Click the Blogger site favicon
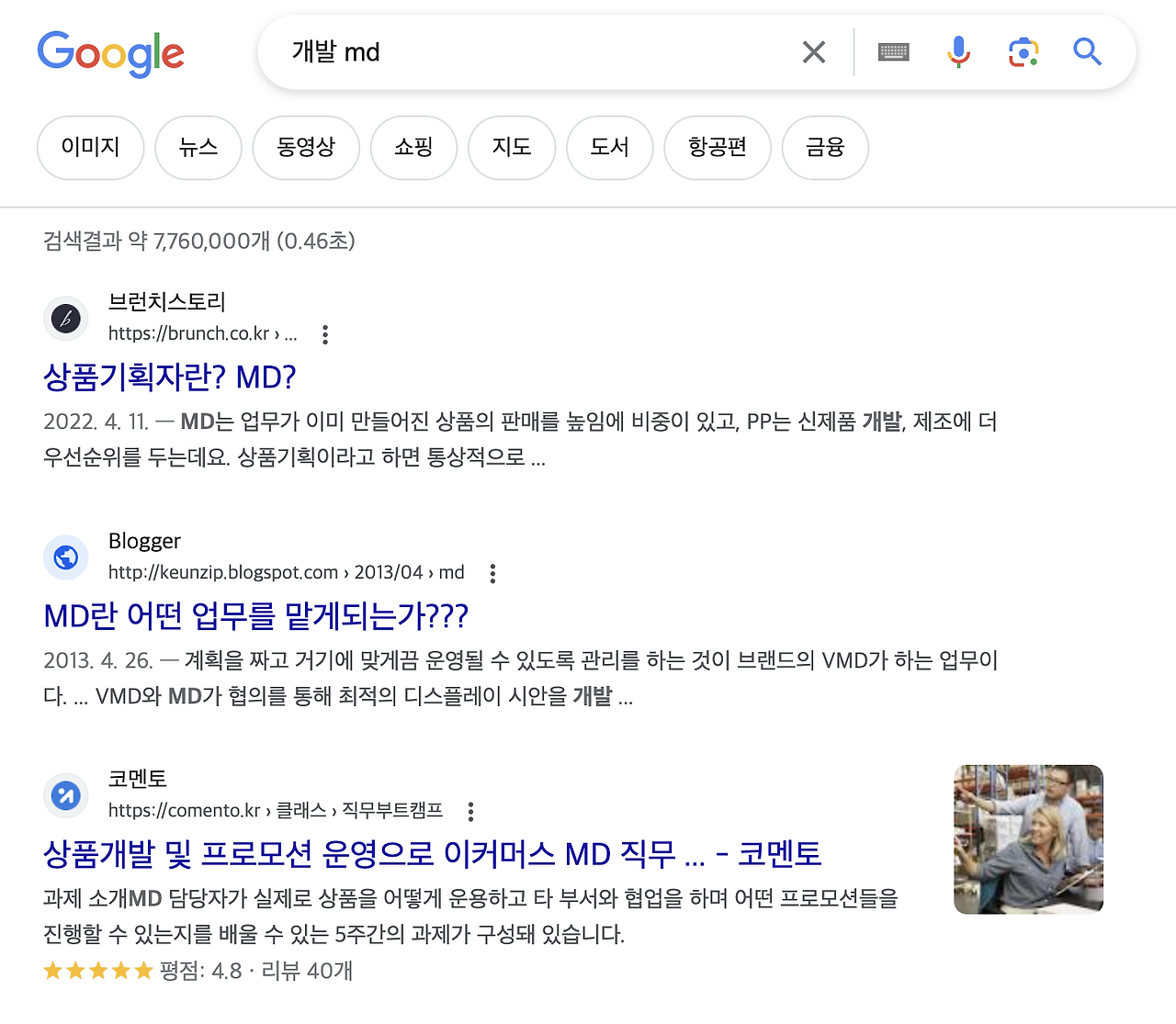This screenshot has width=1176, height=1024. pyautogui.click(x=65, y=557)
